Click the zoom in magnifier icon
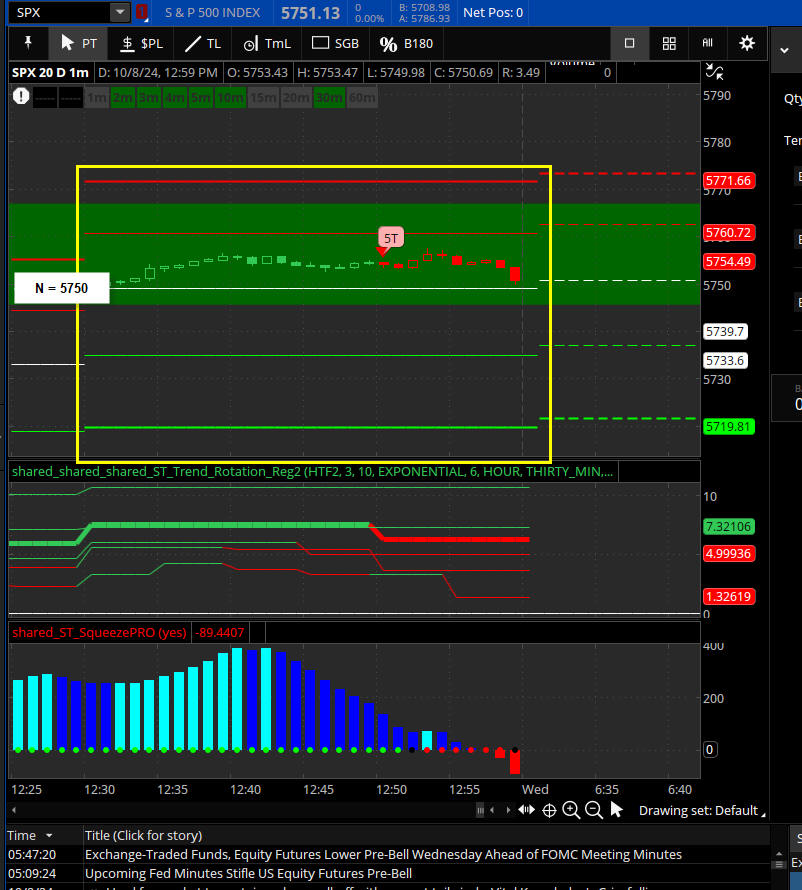 [571, 810]
